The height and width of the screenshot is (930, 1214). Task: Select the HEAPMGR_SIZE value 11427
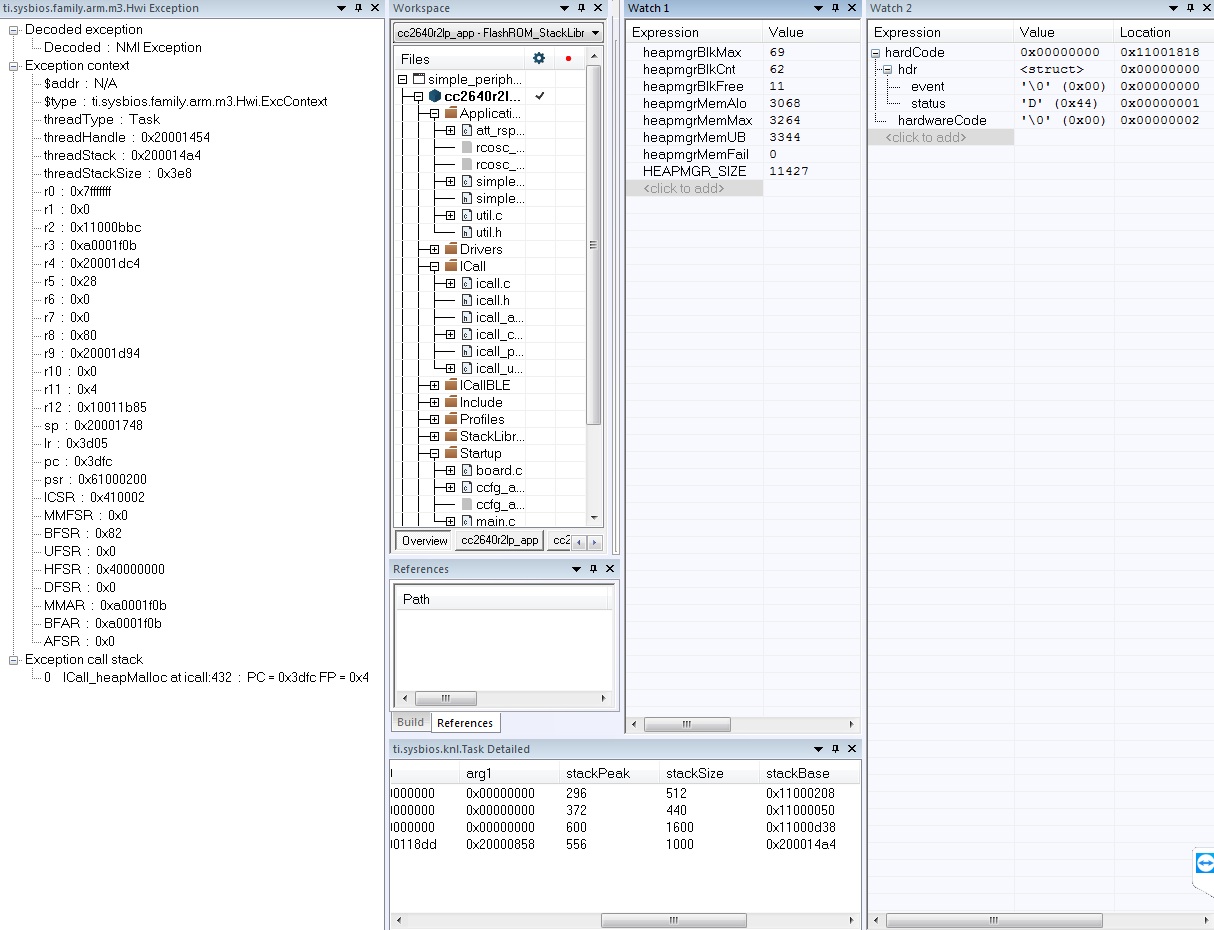[x=790, y=171]
